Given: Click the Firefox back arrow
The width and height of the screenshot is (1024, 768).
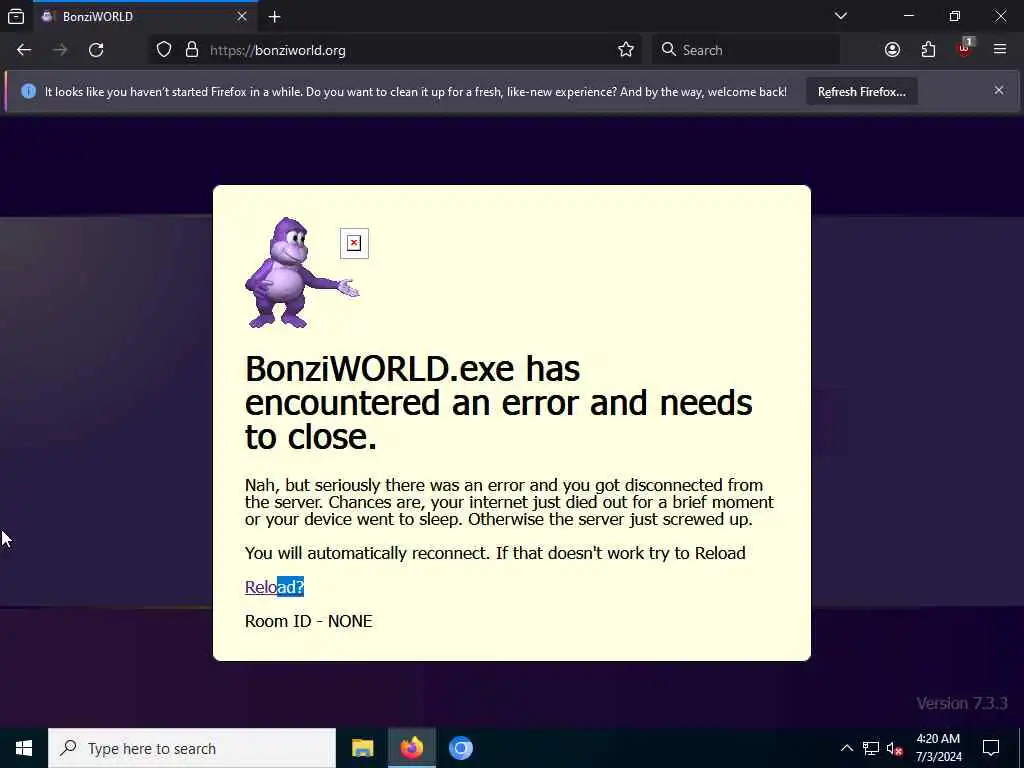Looking at the screenshot, I should 24,50.
